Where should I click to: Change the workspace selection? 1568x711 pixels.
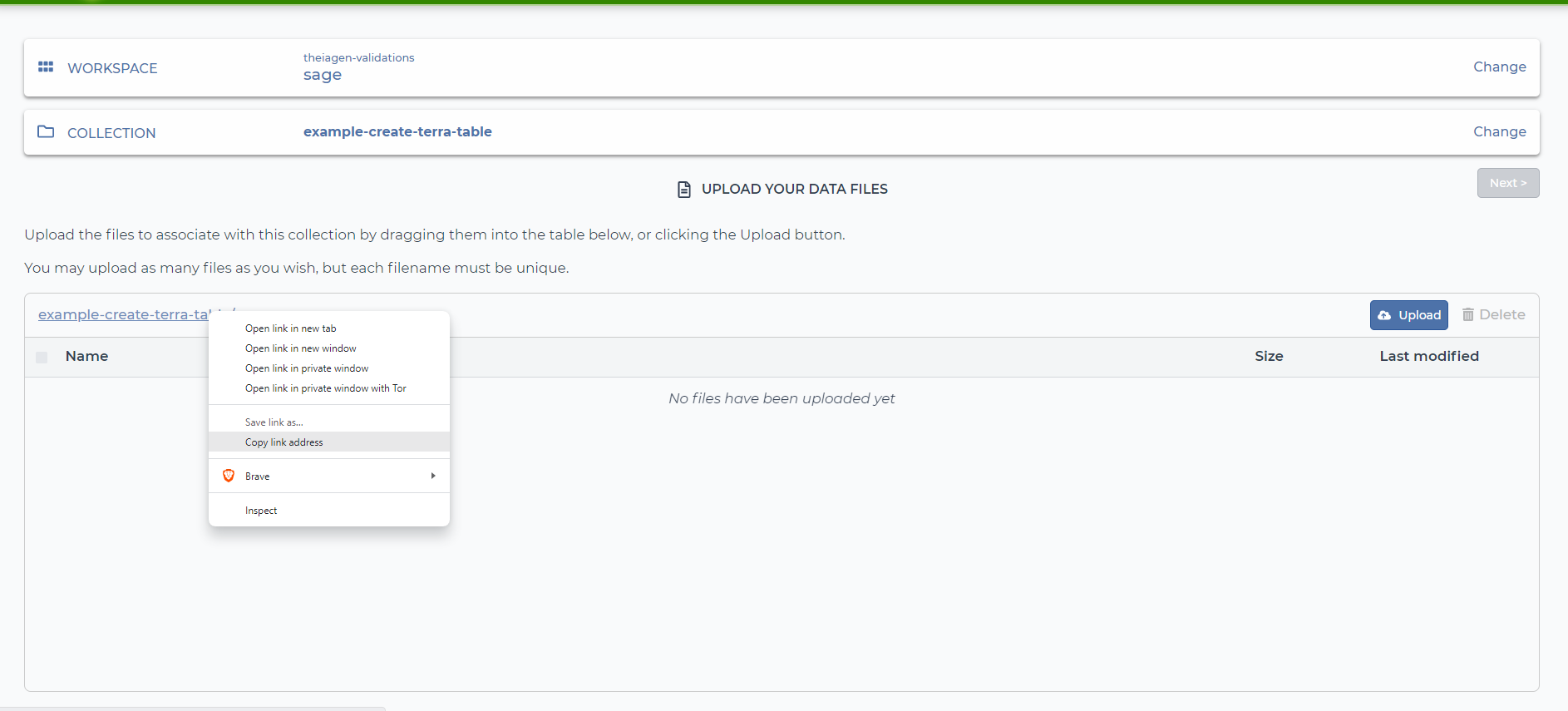coord(1499,67)
